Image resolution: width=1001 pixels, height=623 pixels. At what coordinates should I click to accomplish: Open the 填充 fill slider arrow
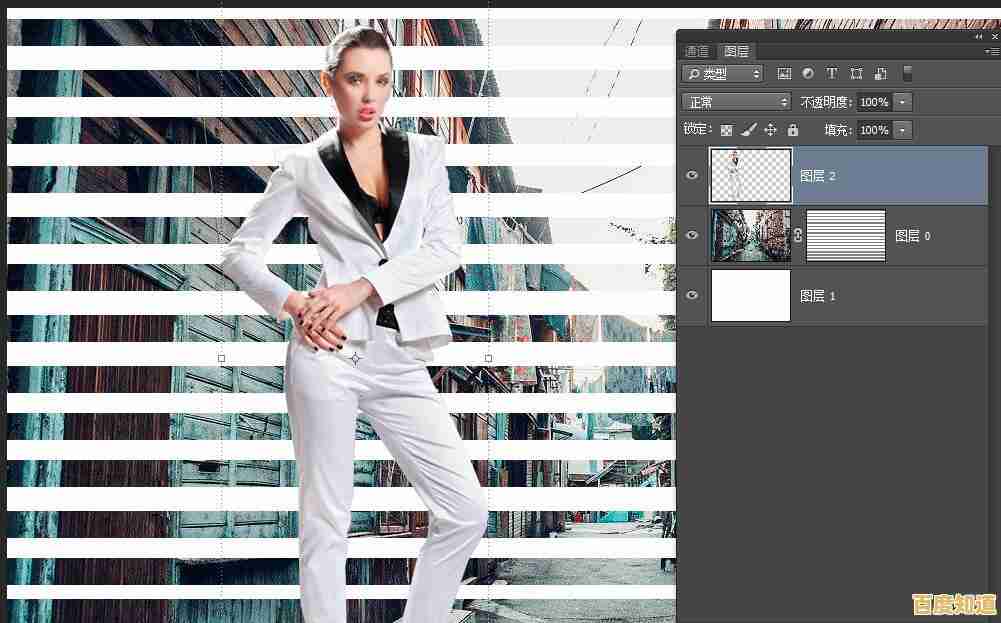(903, 130)
